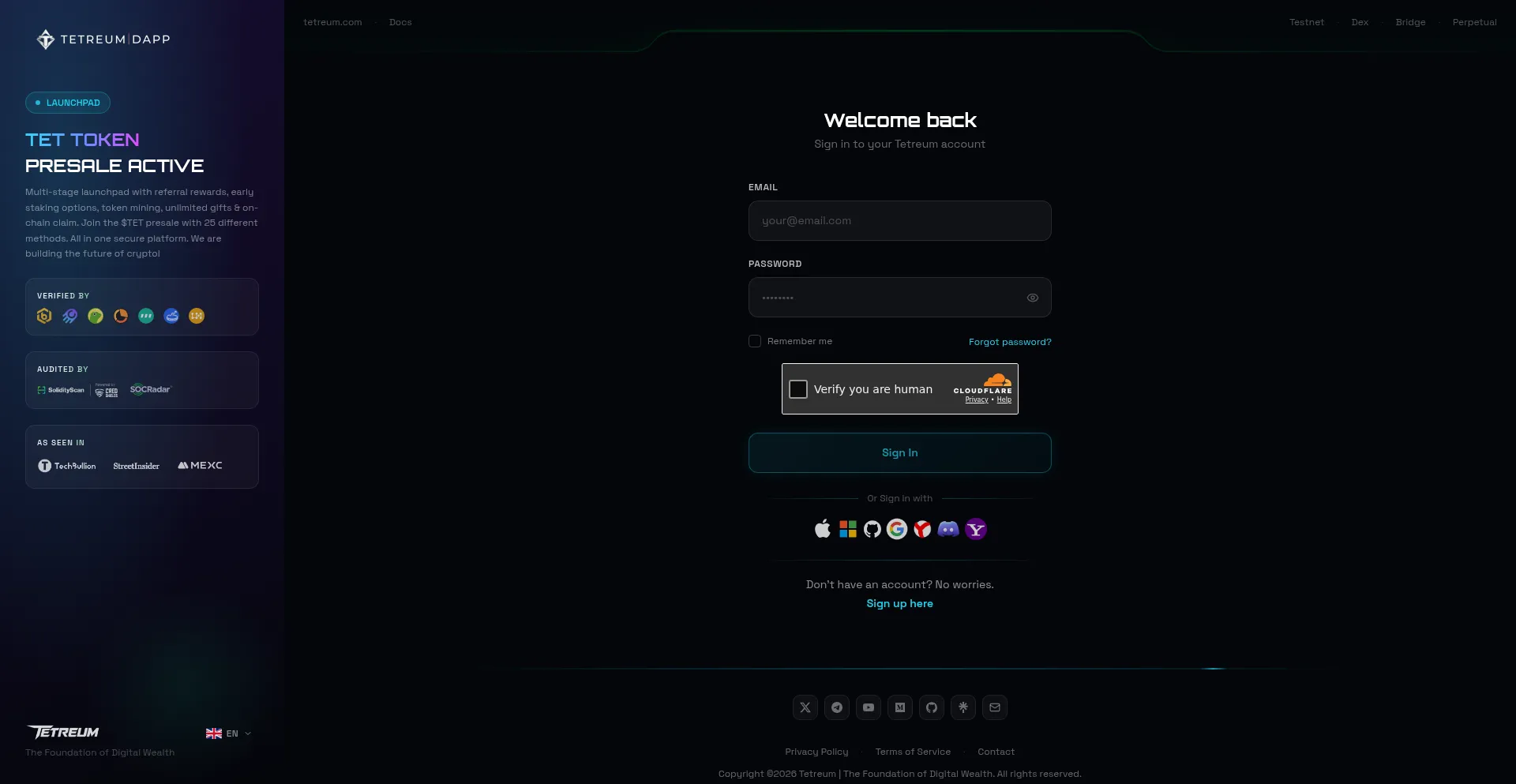This screenshot has width=1516, height=784.
Task: Open the Linktree asterisk footer icon
Action: pos(963,707)
